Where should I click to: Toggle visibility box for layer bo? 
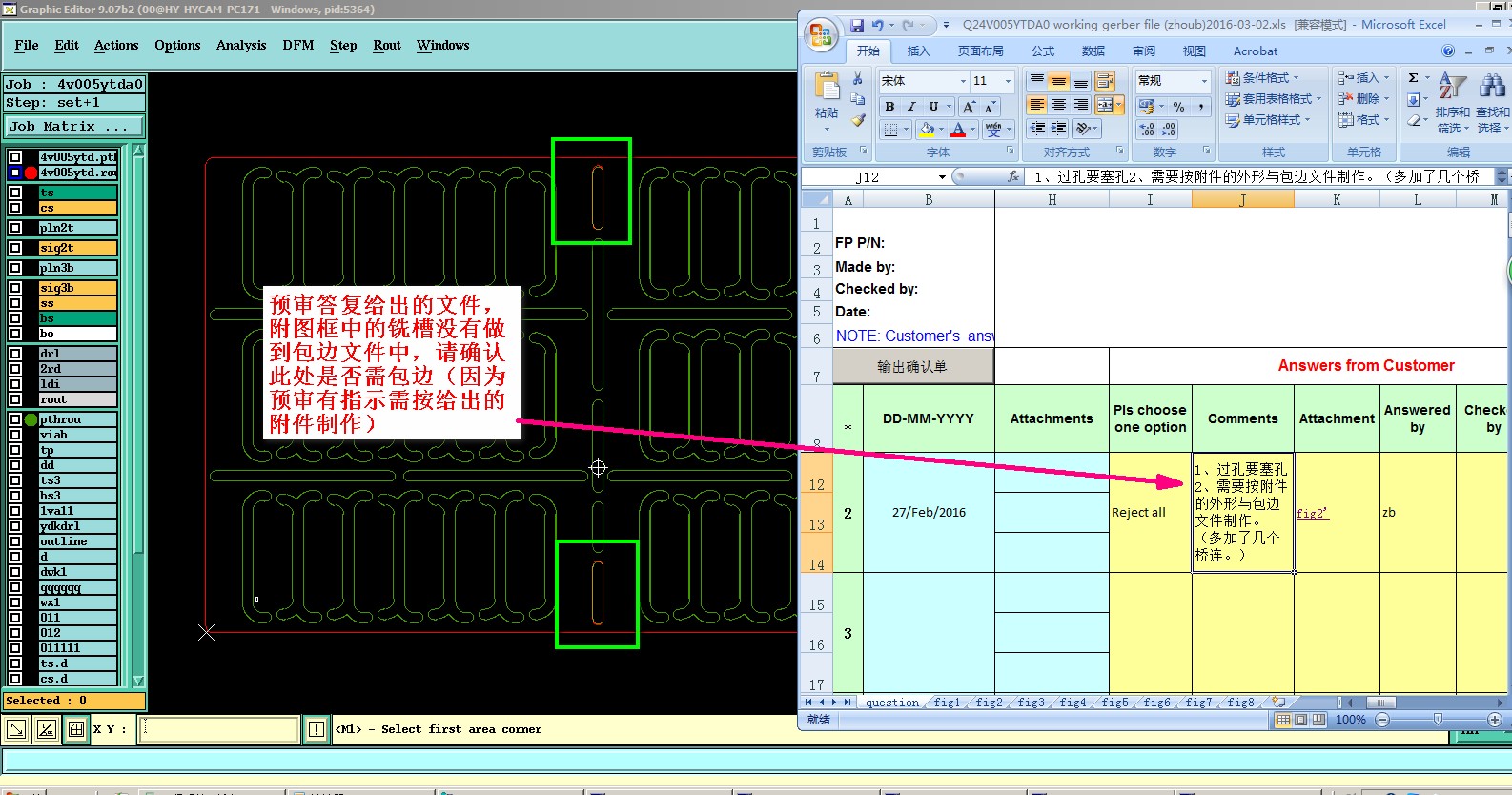click(x=15, y=334)
